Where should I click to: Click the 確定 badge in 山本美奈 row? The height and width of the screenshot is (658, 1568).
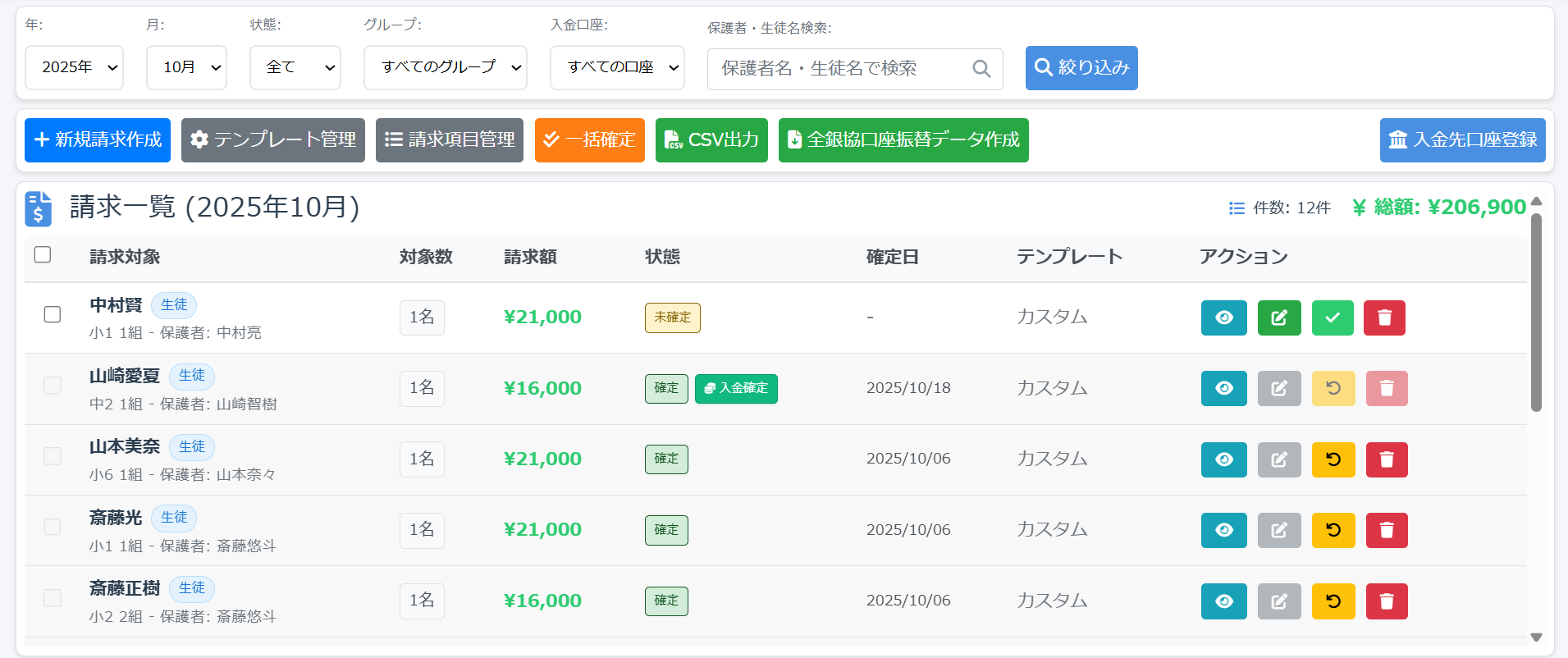coord(666,459)
